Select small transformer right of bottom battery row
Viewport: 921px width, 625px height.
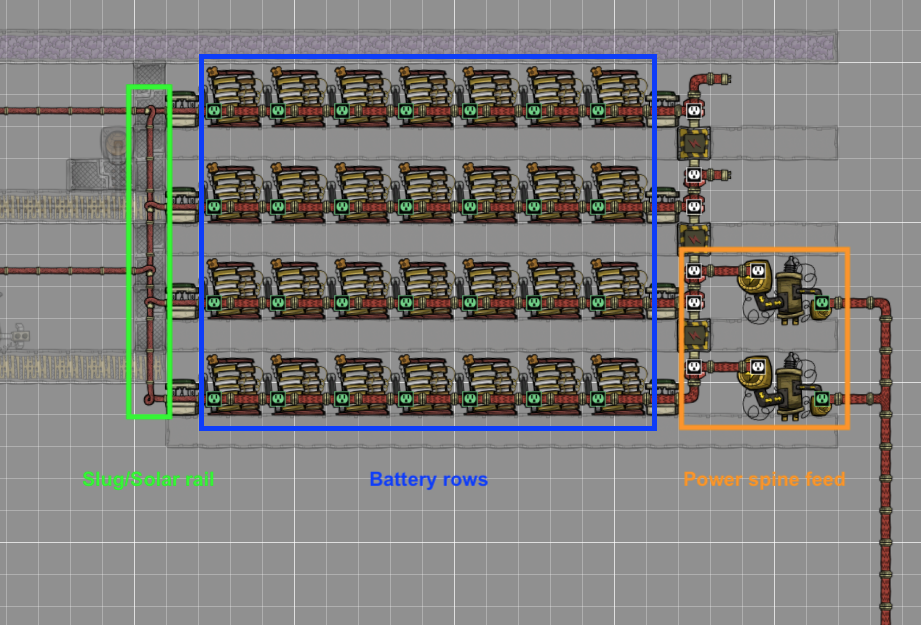click(666, 397)
